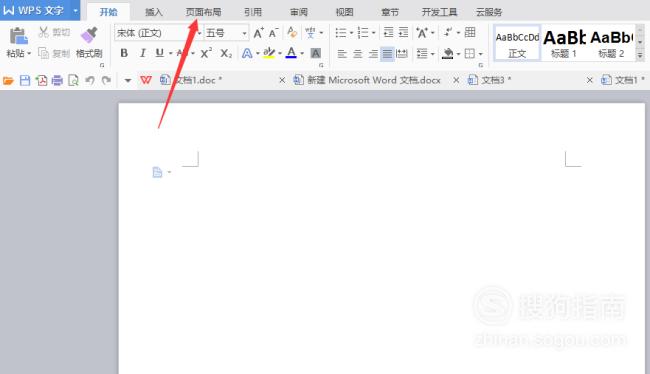Viewport: 650px width, 374px height.
Task: Close the 文档3 tab
Action: click(x=589, y=80)
